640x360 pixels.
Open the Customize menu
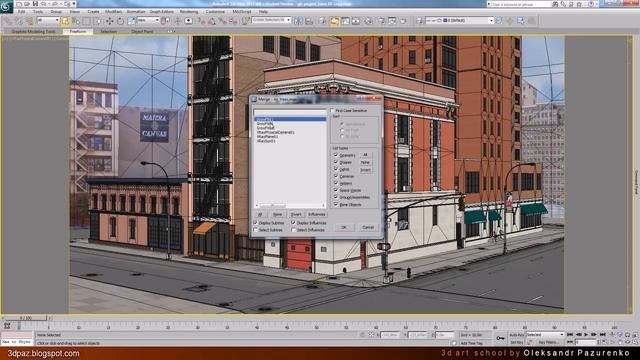coord(215,12)
